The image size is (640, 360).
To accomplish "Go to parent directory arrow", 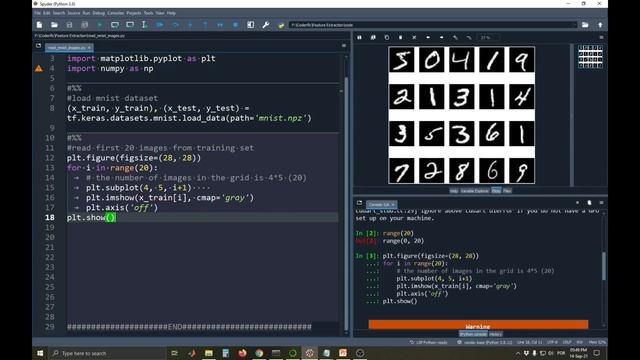I will pos(600,25).
